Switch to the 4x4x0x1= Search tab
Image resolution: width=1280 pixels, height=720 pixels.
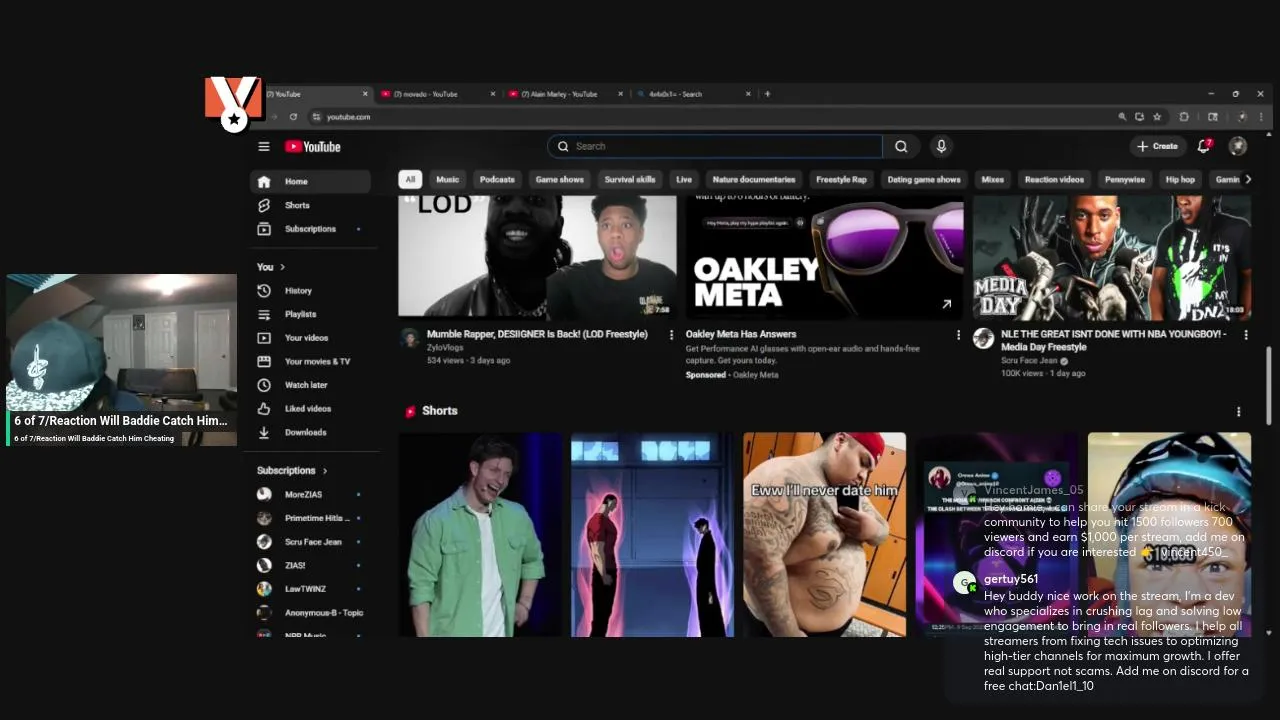click(x=692, y=94)
